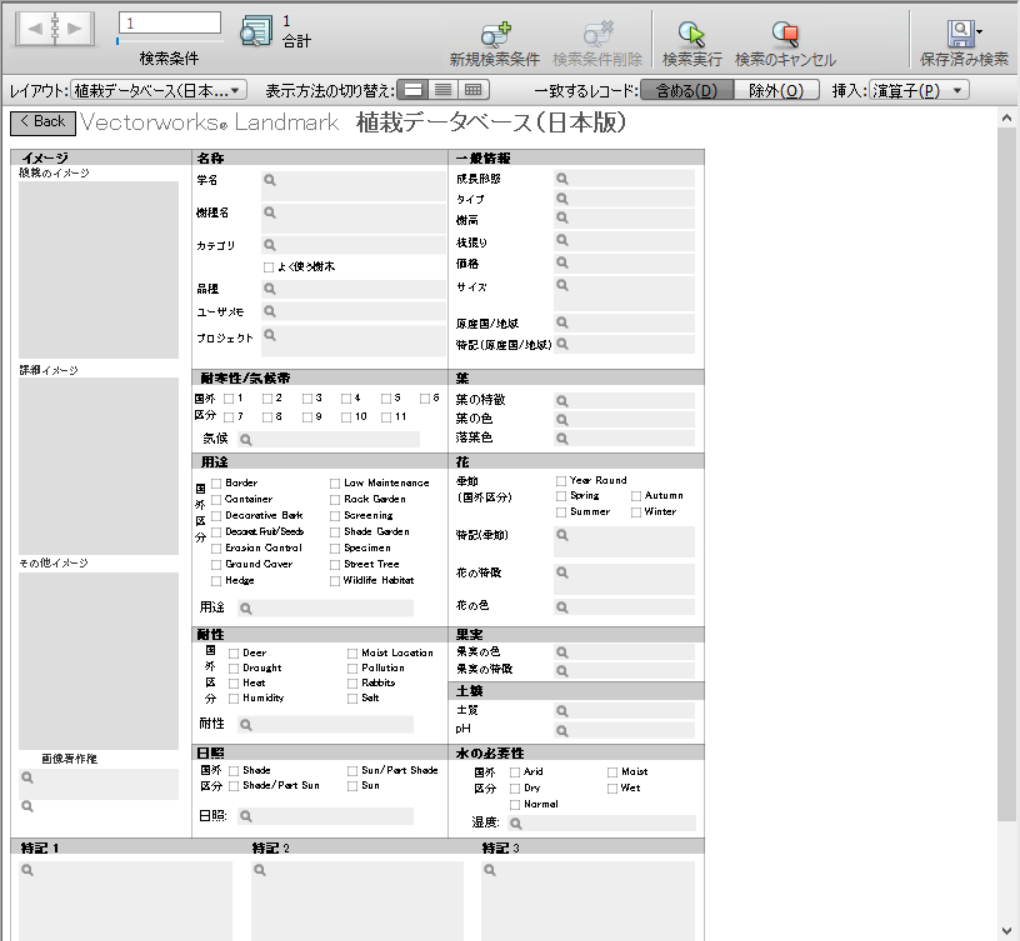Expand the 演算子 operator insert dropdown
This screenshot has height=941, width=1020.
[919, 91]
